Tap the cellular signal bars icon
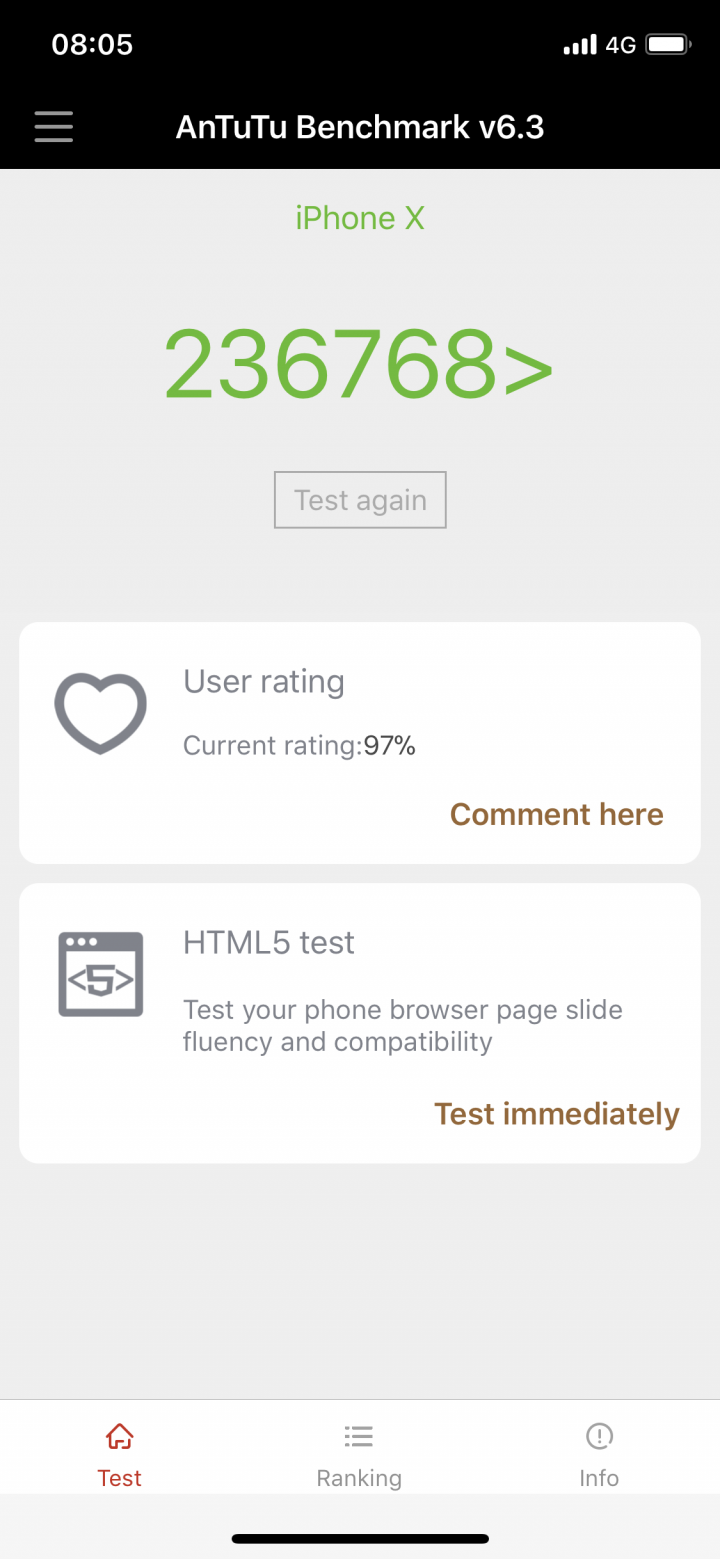This screenshot has width=720, height=1559. click(x=580, y=45)
